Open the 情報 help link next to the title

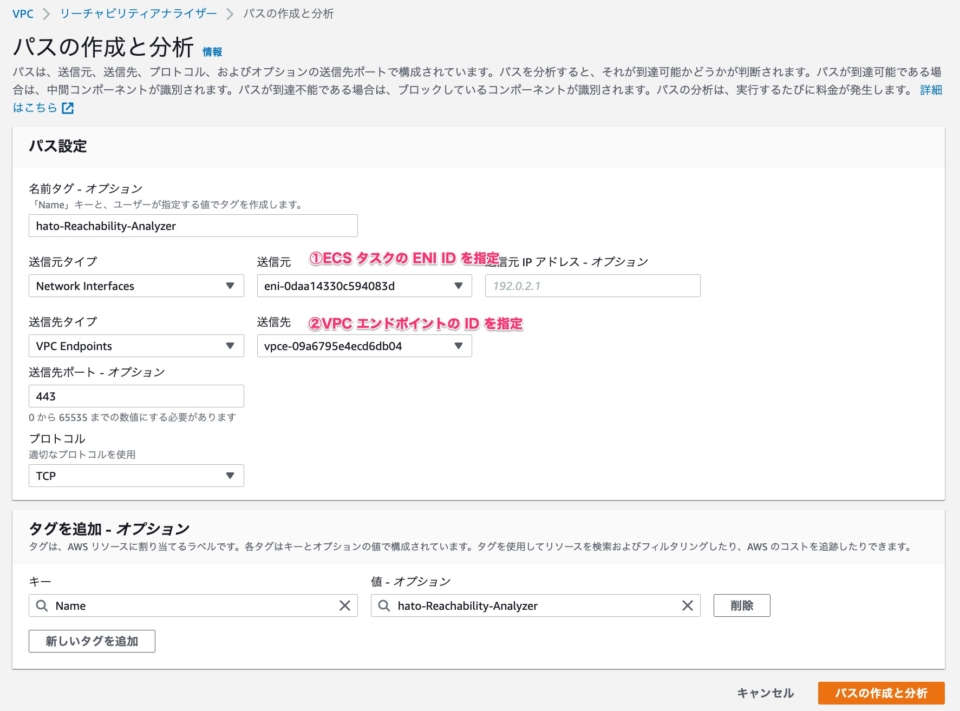[x=210, y=49]
